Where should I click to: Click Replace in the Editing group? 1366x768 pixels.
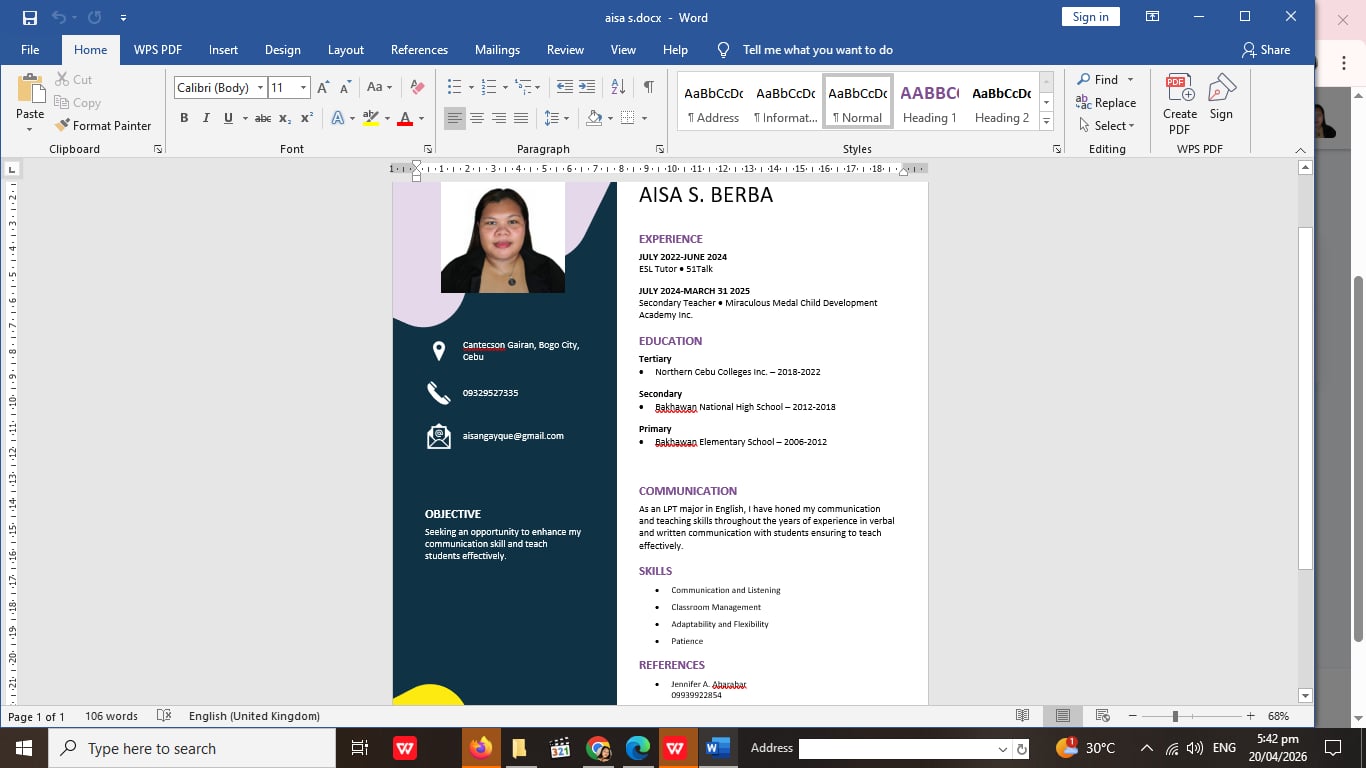pos(1106,103)
